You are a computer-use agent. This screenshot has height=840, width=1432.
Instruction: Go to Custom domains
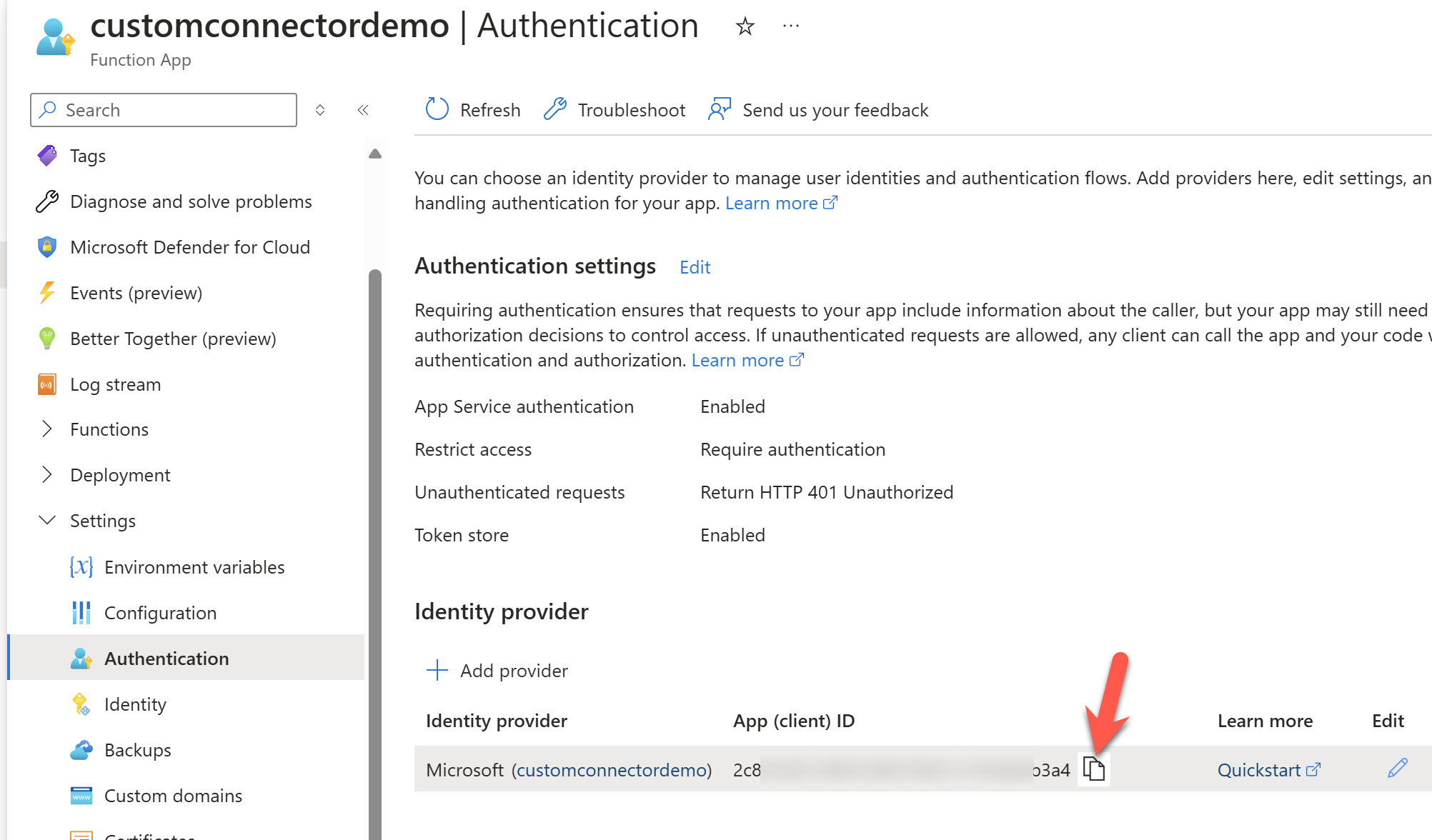click(x=172, y=795)
